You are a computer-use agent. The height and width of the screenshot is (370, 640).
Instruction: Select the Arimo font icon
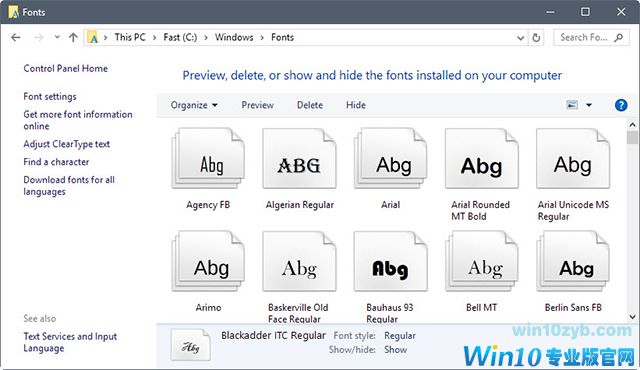pos(208,261)
